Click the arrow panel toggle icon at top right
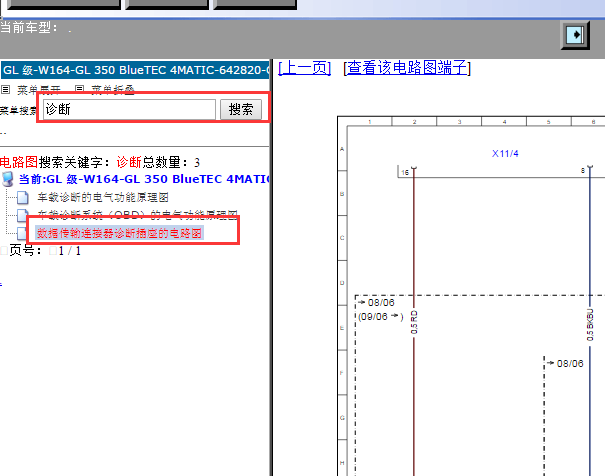The width and height of the screenshot is (605, 476). tap(575, 35)
